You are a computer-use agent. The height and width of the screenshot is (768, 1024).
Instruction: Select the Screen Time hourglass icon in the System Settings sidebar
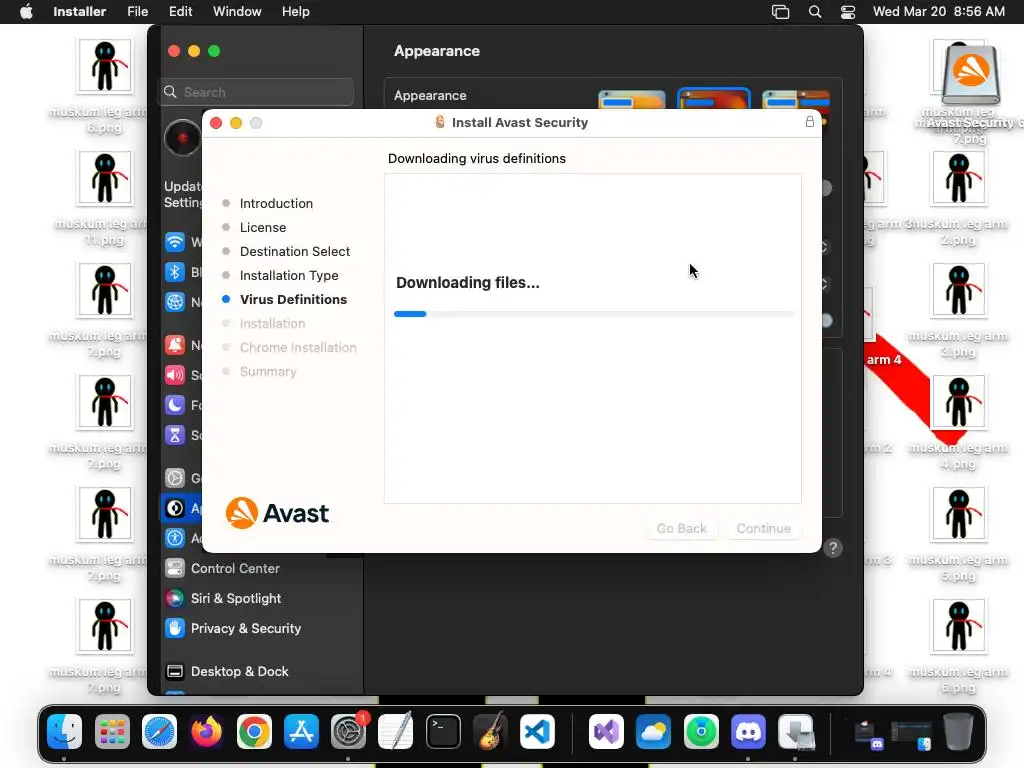pyautogui.click(x=175, y=435)
